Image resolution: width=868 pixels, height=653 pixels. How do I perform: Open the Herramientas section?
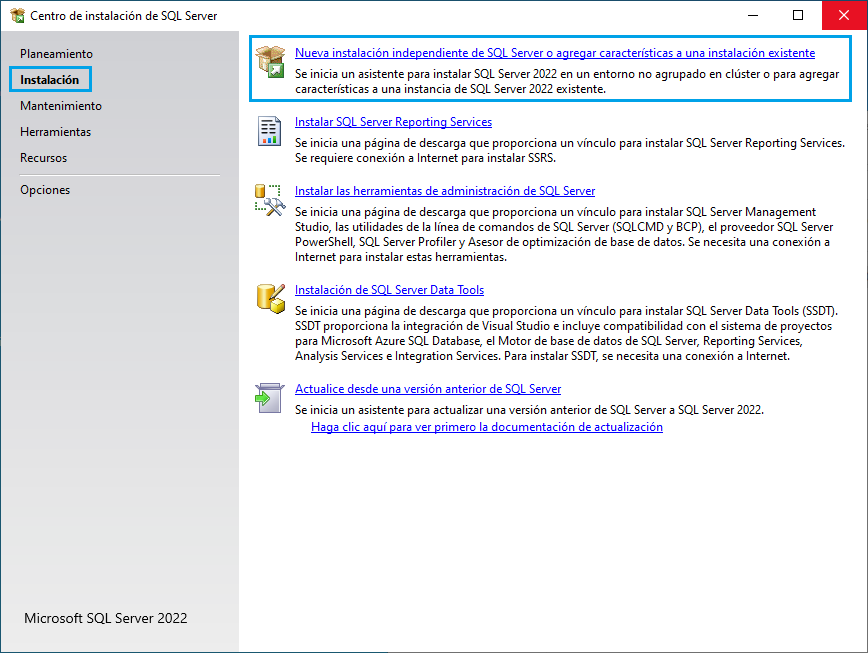pos(55,131)
